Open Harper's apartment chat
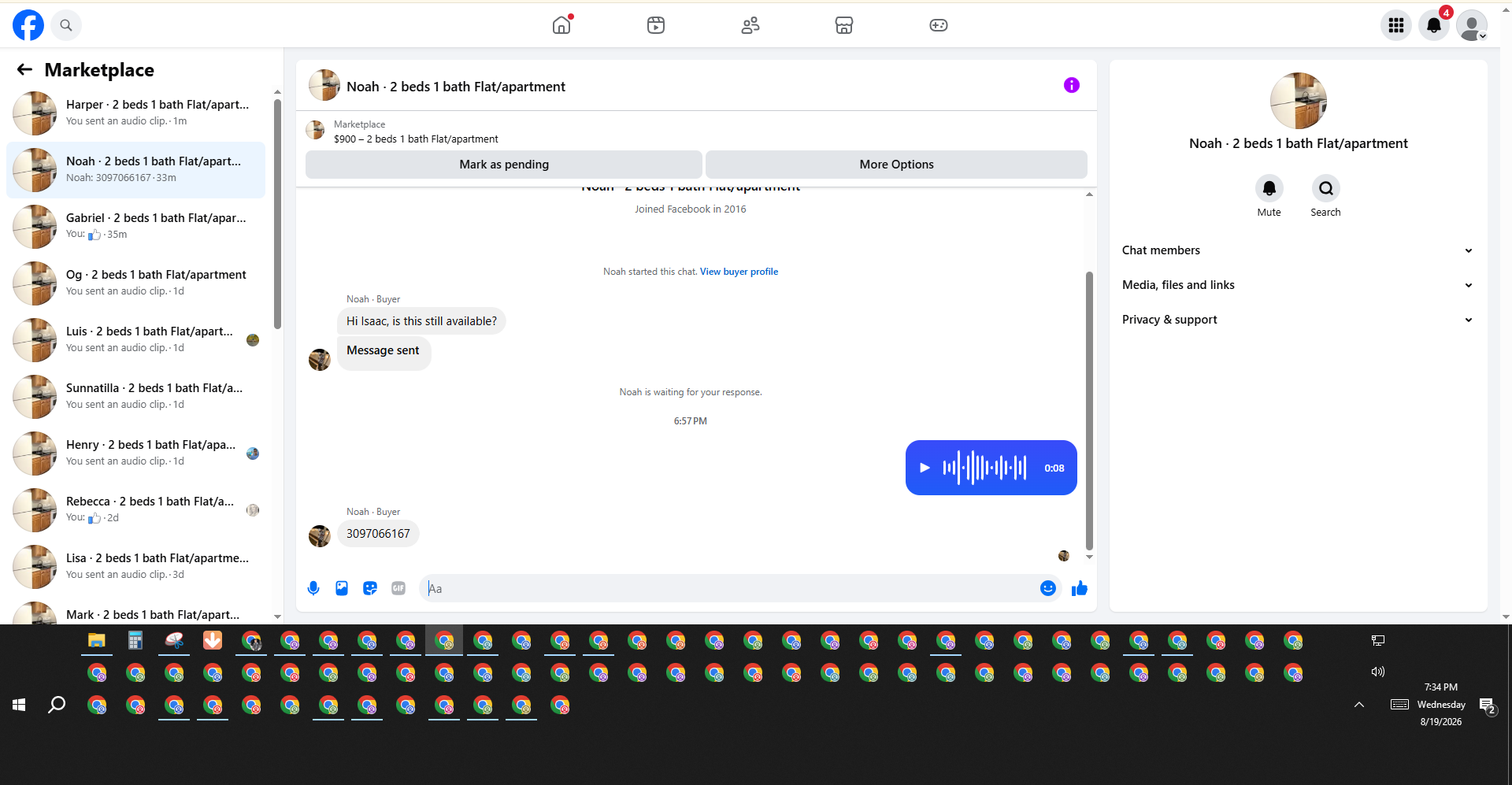1512x785 pixels. click(x=136, y=113)
